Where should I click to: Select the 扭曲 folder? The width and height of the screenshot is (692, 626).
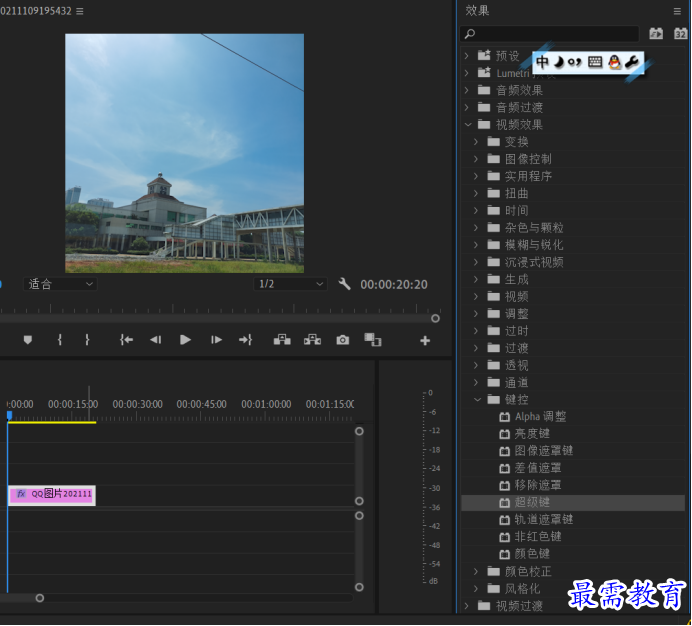516,193
